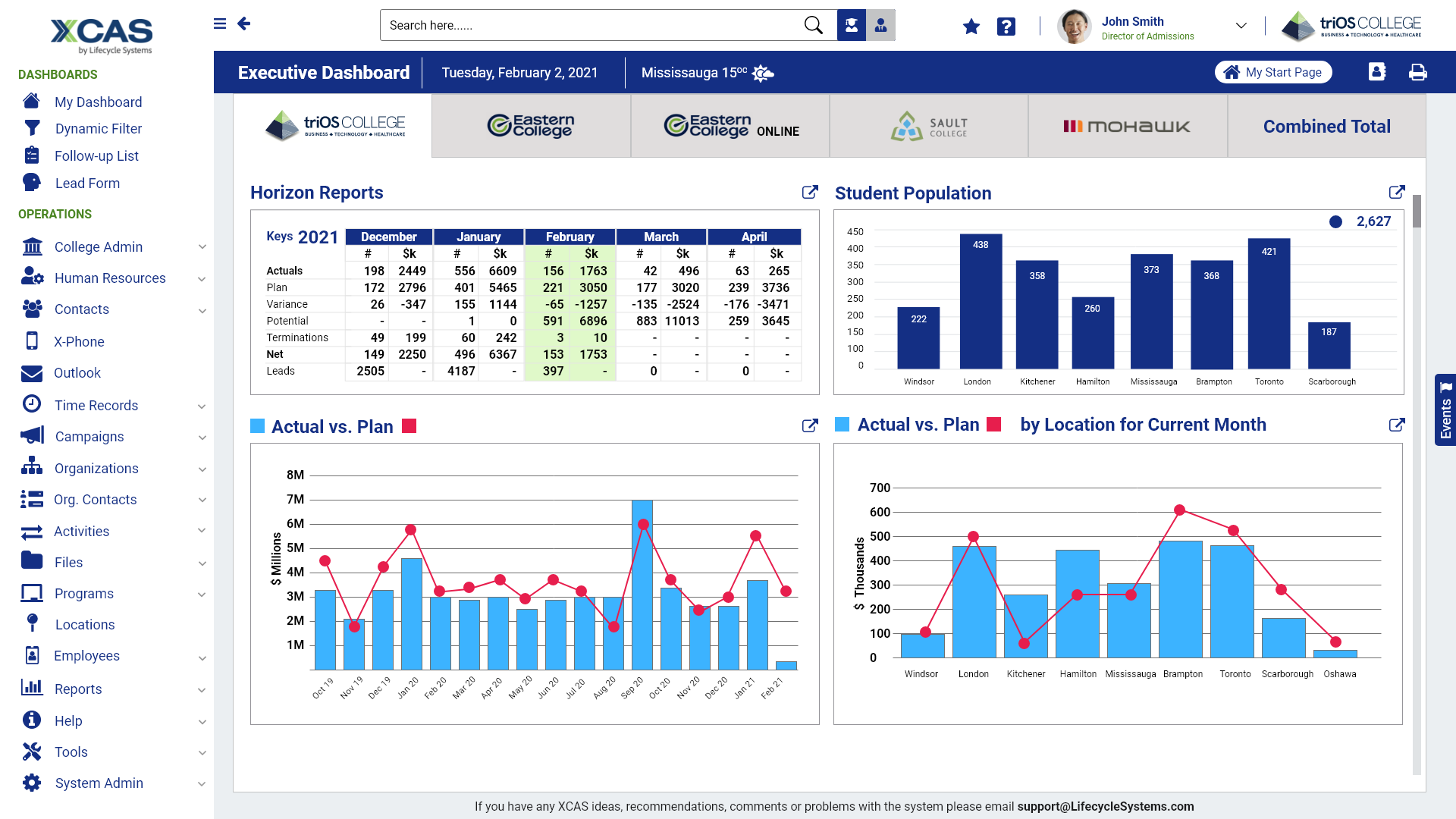The width and height of the screenshot is (1456, 819).
Task: Click the magnifier search icon
Action: tap(813, 25)
